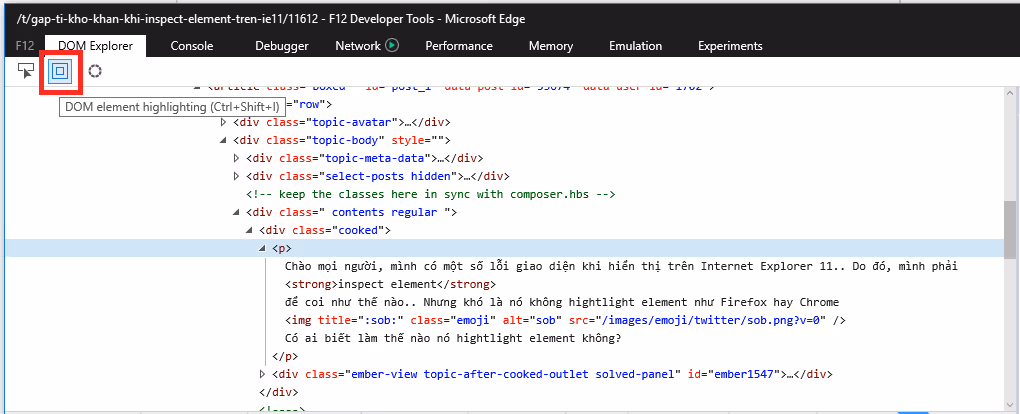This screenshot has height=414, width=1020.
Task: Click the F12 label
Action: tap(25, 46)
